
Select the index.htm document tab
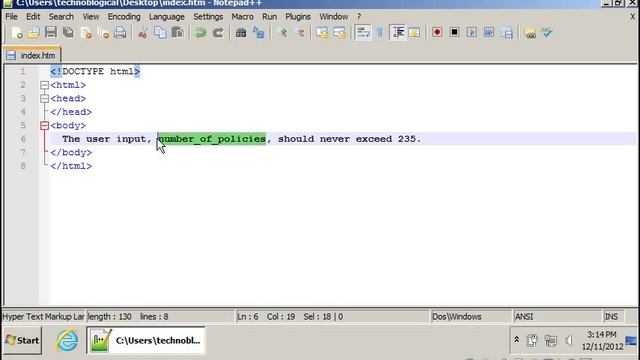point(32,55)
